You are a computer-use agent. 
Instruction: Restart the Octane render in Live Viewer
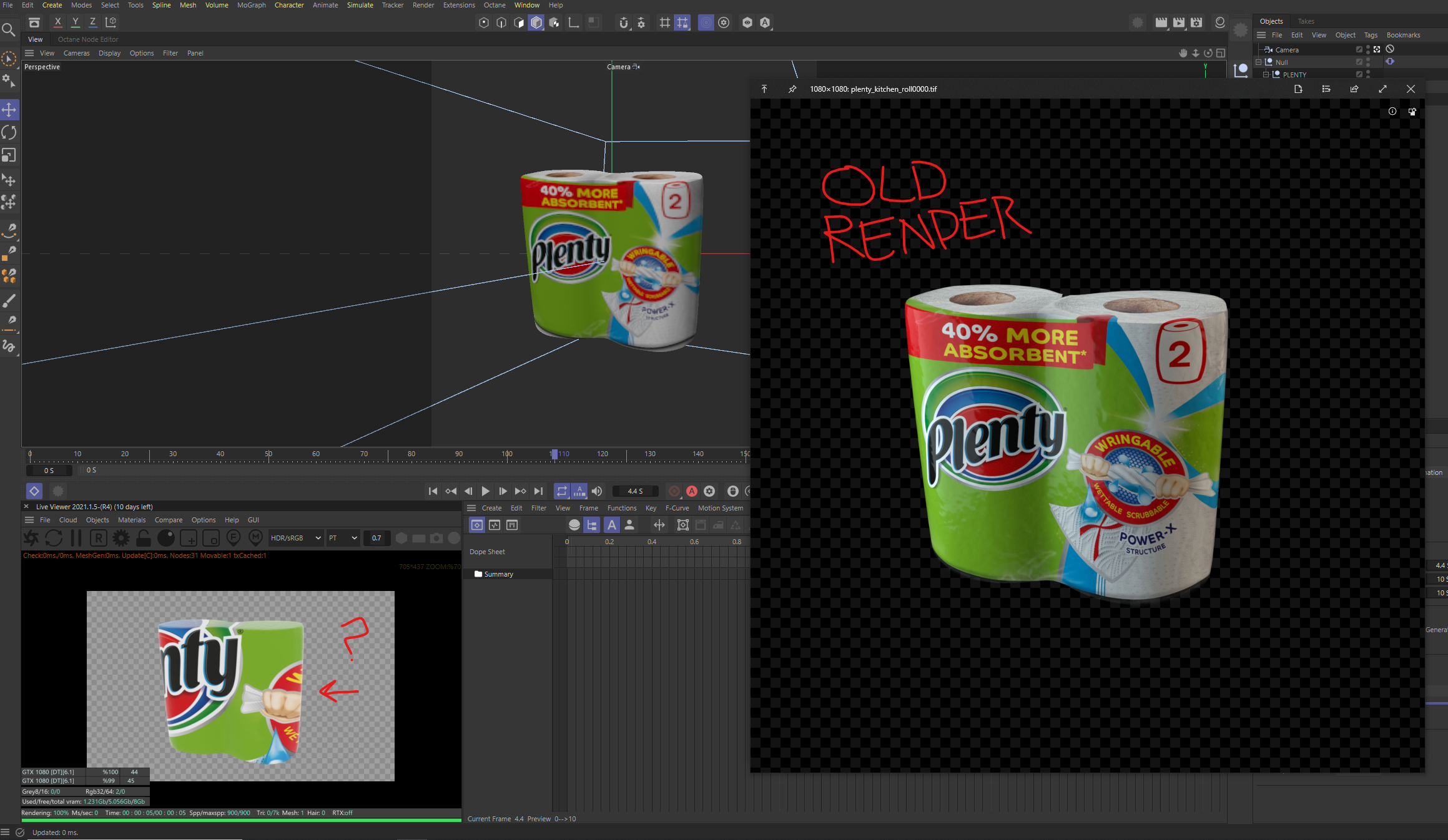pos(54,538)
